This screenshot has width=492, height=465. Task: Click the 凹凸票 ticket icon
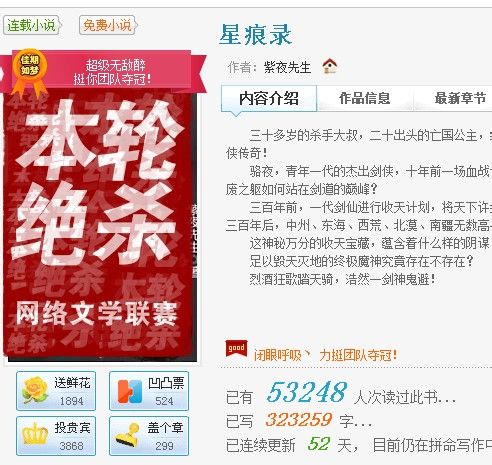coord(130,391)
